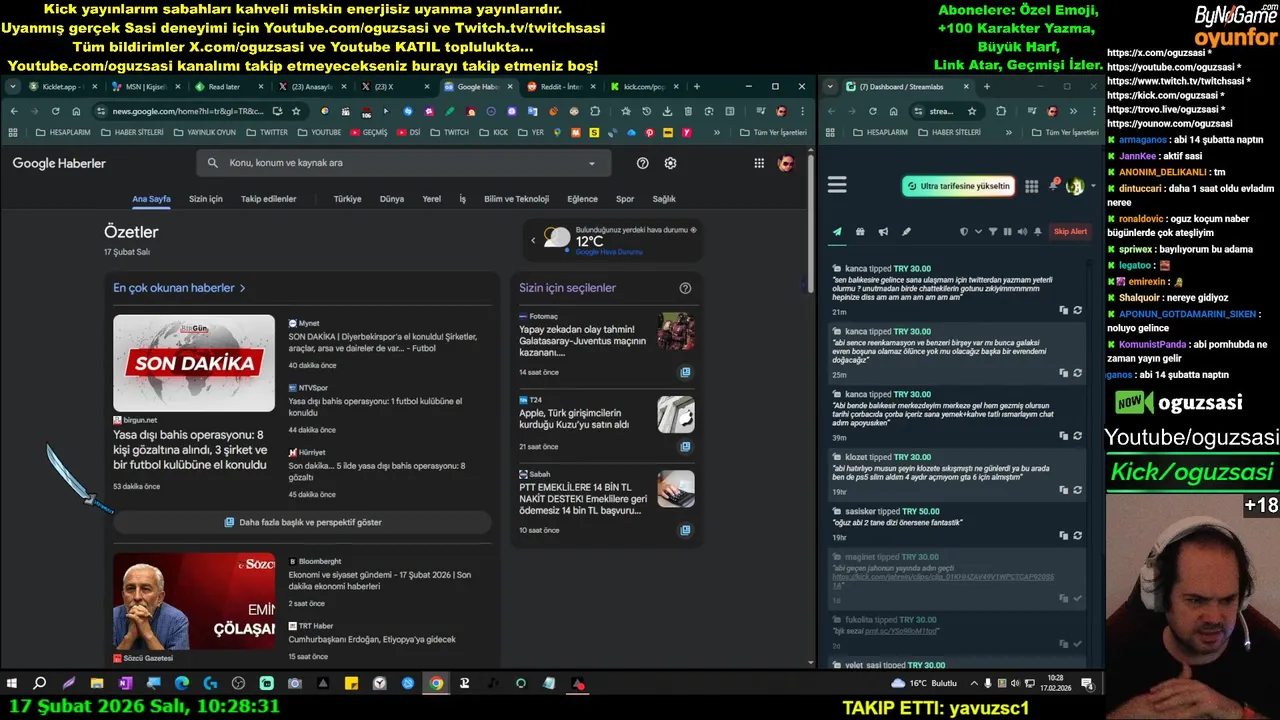Open the Google apps grid in Haberler

pyautogui.click(x=759, y=163)
